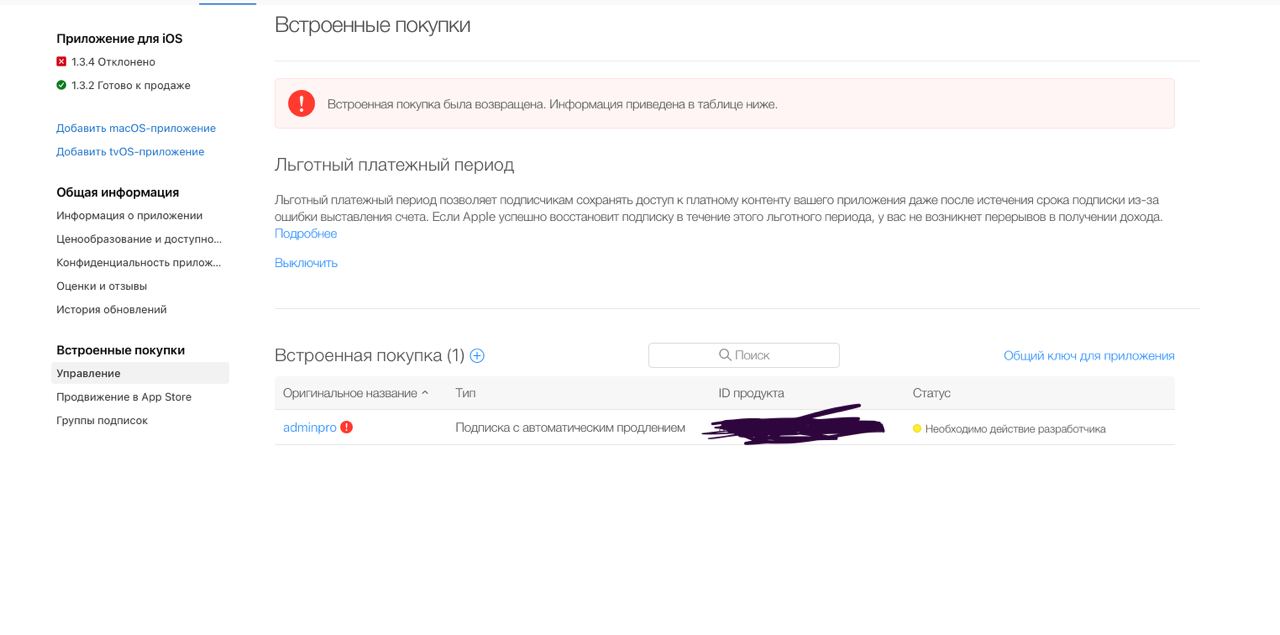Open Группы подписок

102,421
